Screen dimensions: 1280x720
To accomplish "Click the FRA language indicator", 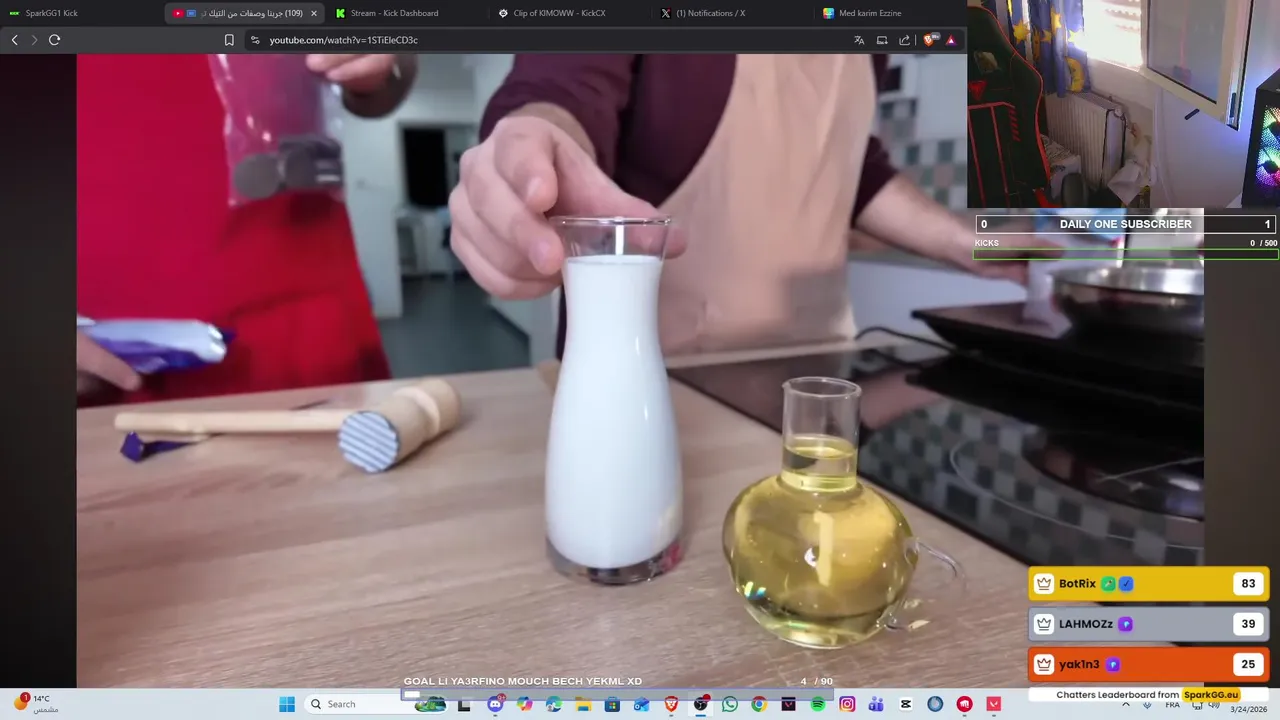I will (x=1173, y=704).
